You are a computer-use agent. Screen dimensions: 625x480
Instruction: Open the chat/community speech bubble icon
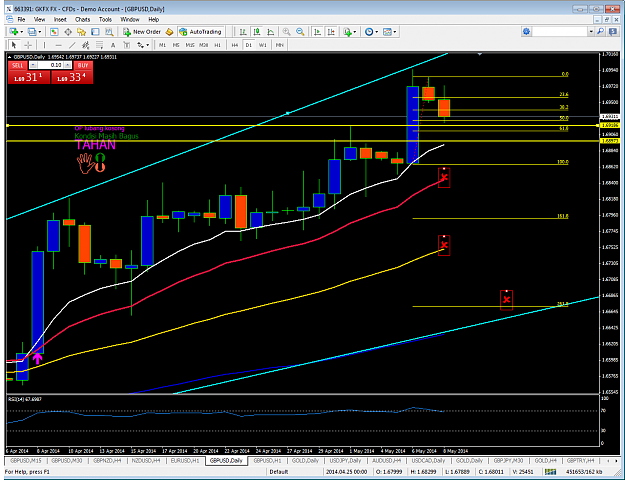point(613,31)
